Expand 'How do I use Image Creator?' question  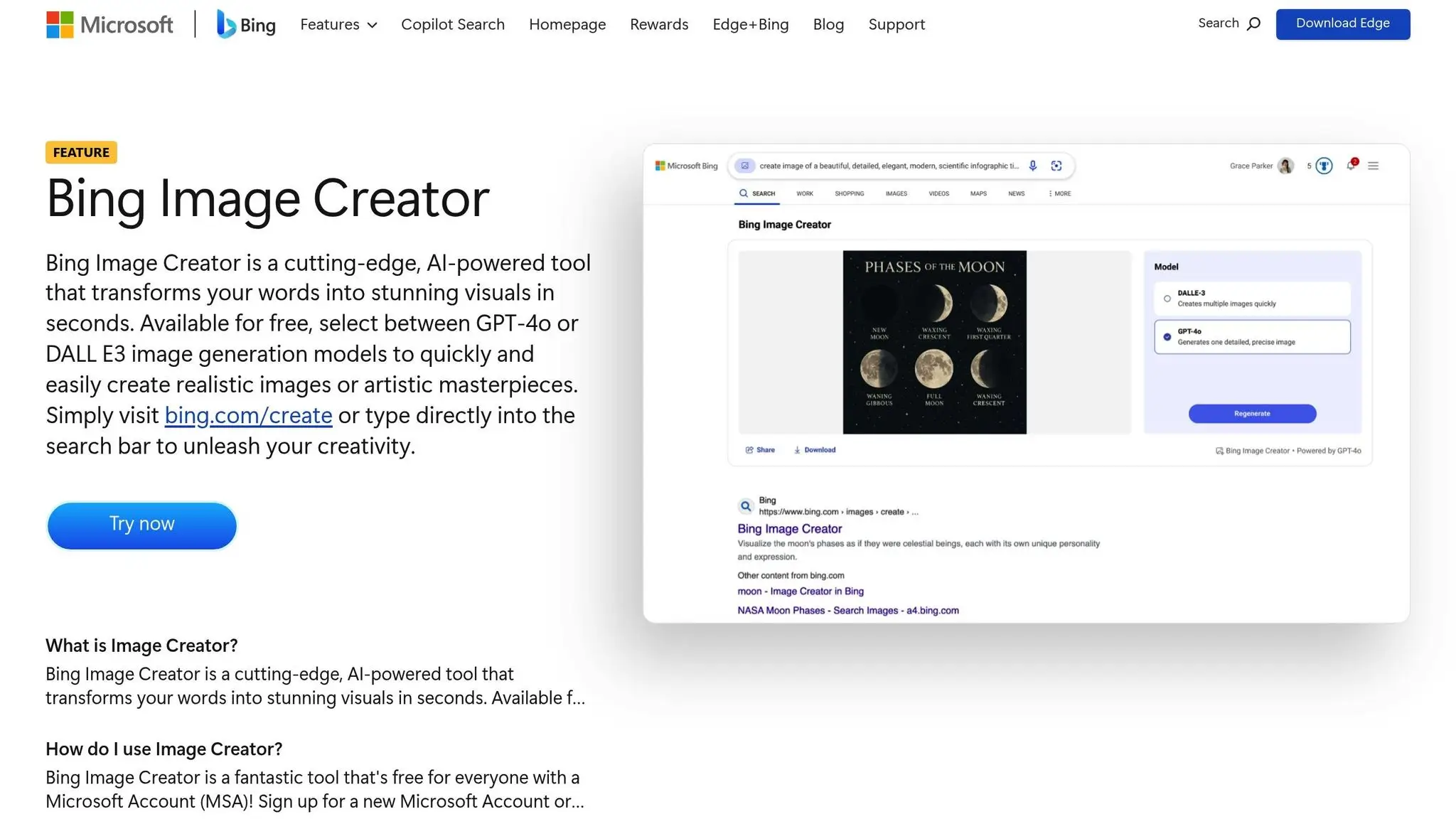[x=164, y=749]
